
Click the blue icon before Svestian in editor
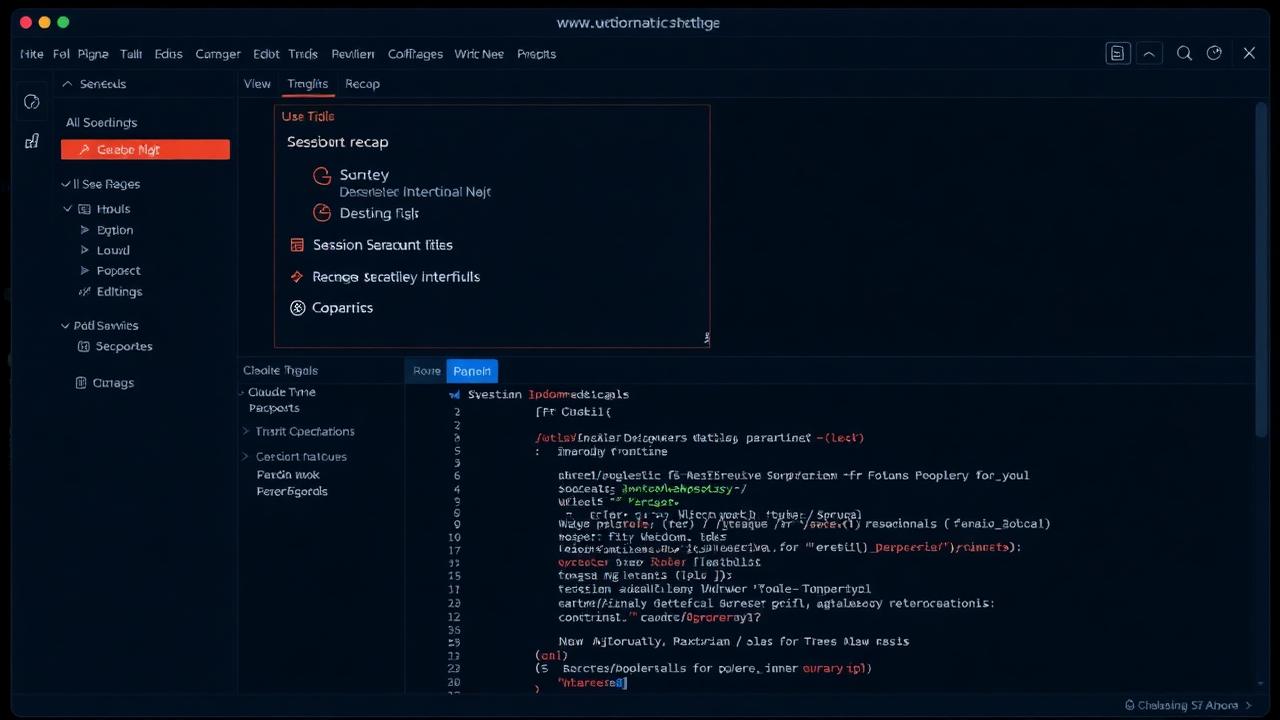[x=455, y=395]
